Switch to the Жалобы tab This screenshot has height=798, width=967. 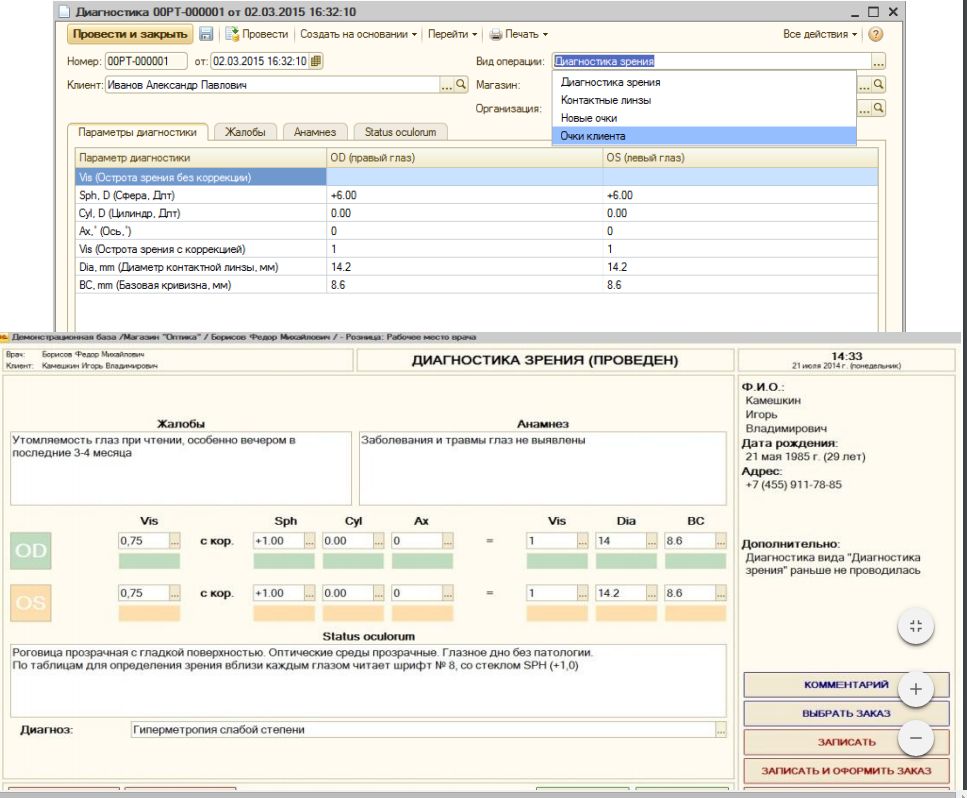click(x=245, y=132)
